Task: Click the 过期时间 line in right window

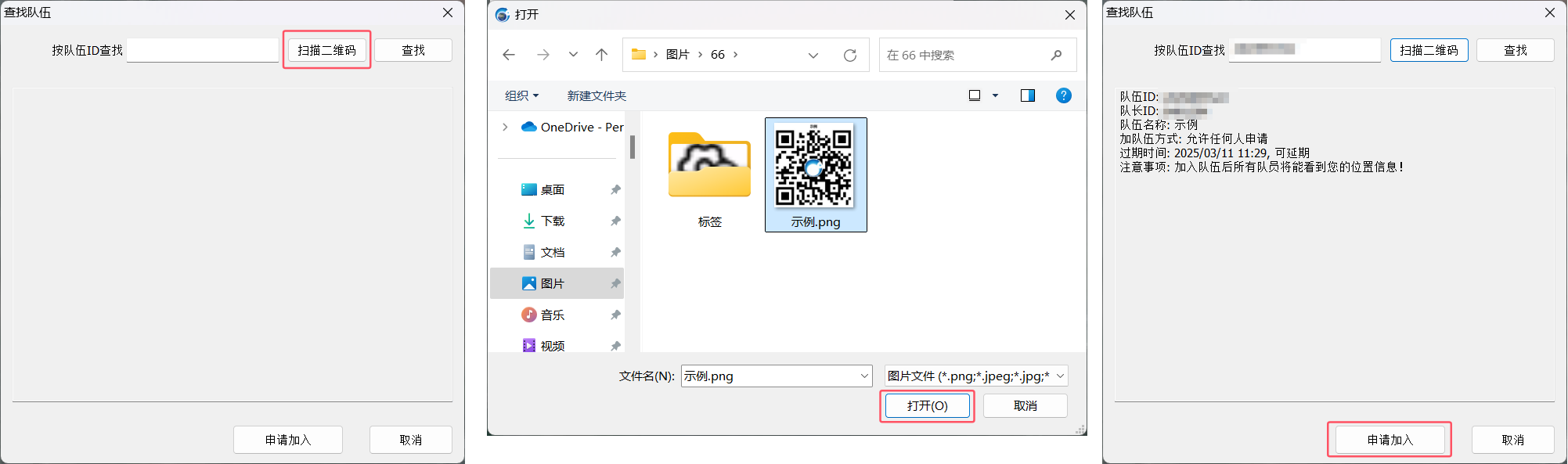Action: click(x=1214, y=153)
